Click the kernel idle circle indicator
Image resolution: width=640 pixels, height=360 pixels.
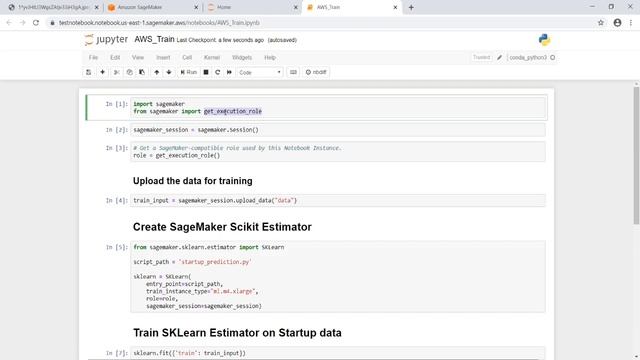tap(553, 58)
